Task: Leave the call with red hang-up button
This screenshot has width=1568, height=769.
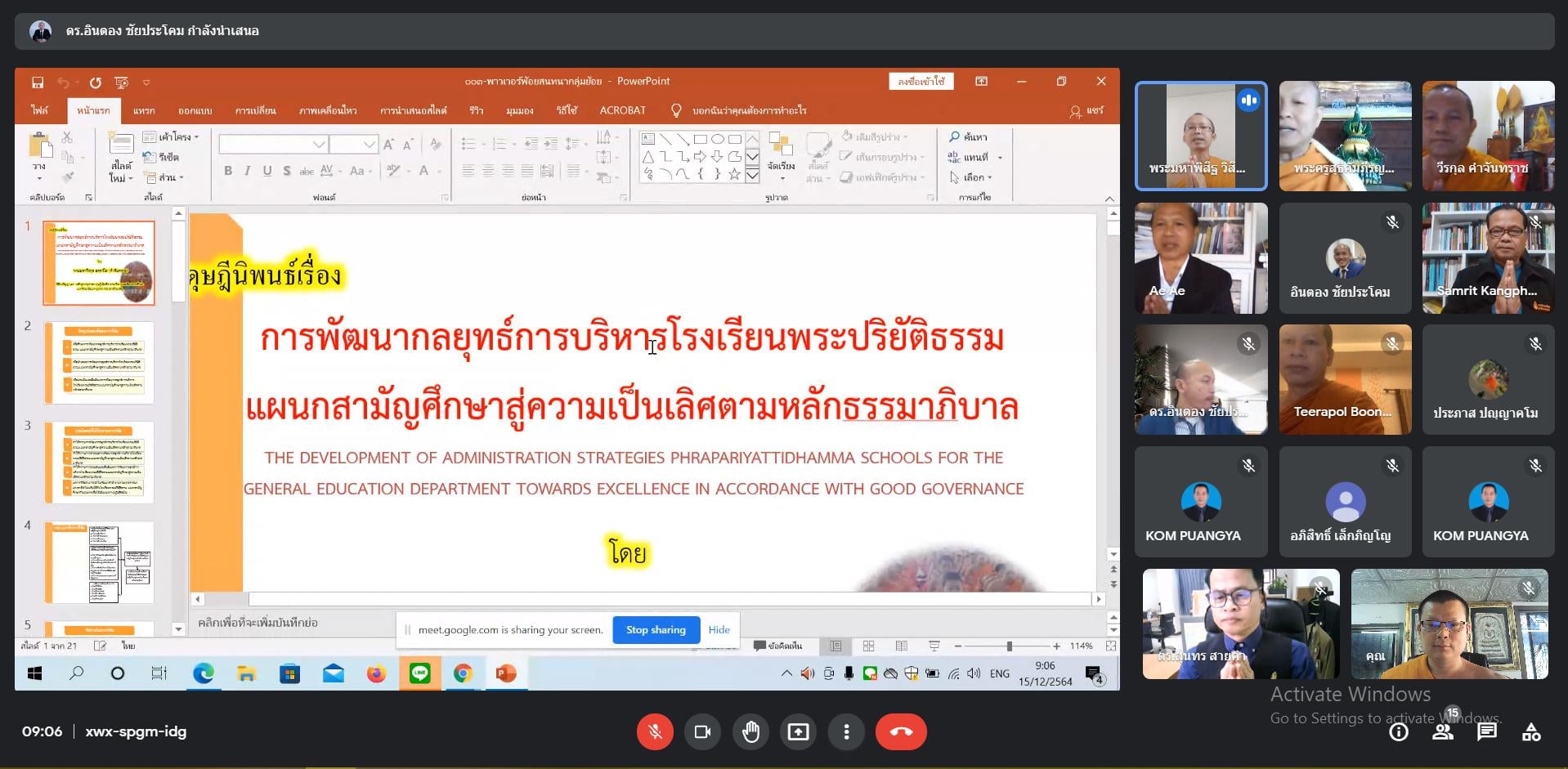Action: pyautogui.click(x=901, y=731)
